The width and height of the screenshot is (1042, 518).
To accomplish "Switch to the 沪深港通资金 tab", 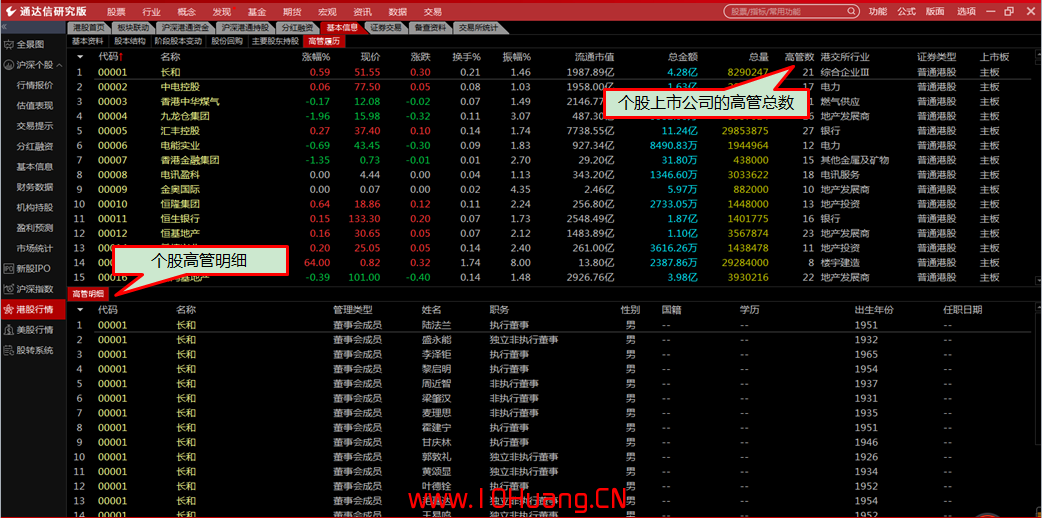I will [185, 28].
